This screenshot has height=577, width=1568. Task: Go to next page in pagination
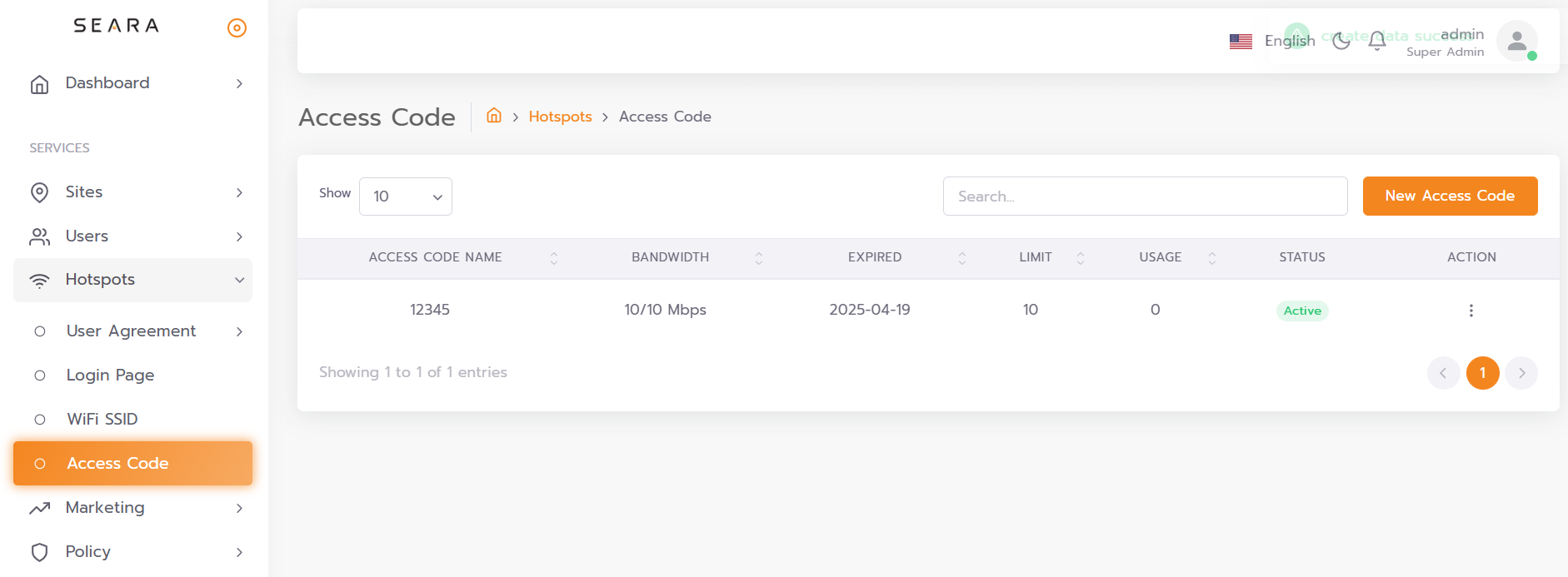(1521, 373)
